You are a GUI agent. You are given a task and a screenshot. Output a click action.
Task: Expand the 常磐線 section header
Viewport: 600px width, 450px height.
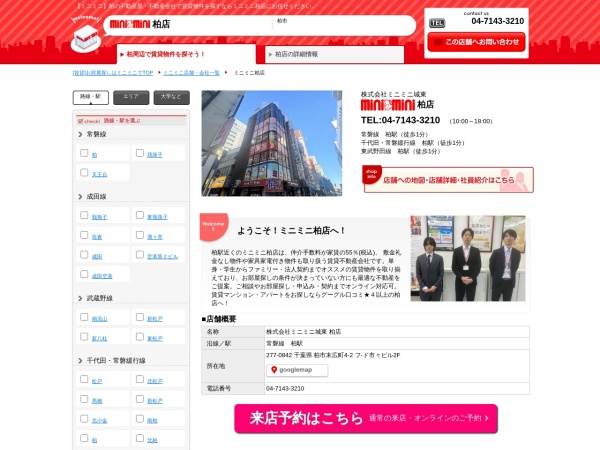[x=131, y=134]
